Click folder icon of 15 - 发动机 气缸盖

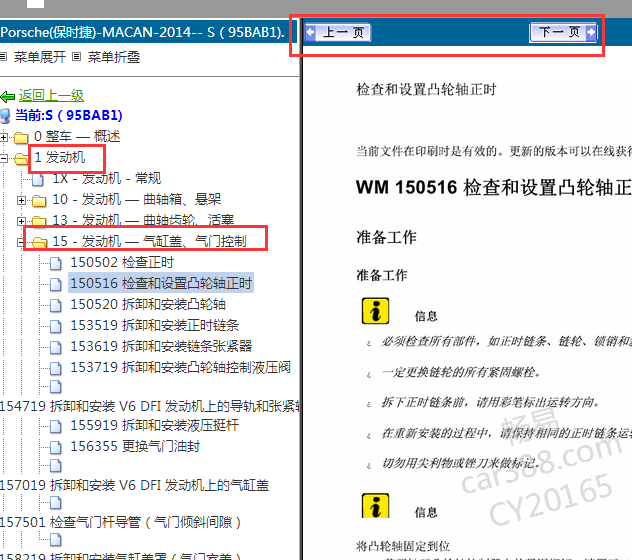coord(39,242)
